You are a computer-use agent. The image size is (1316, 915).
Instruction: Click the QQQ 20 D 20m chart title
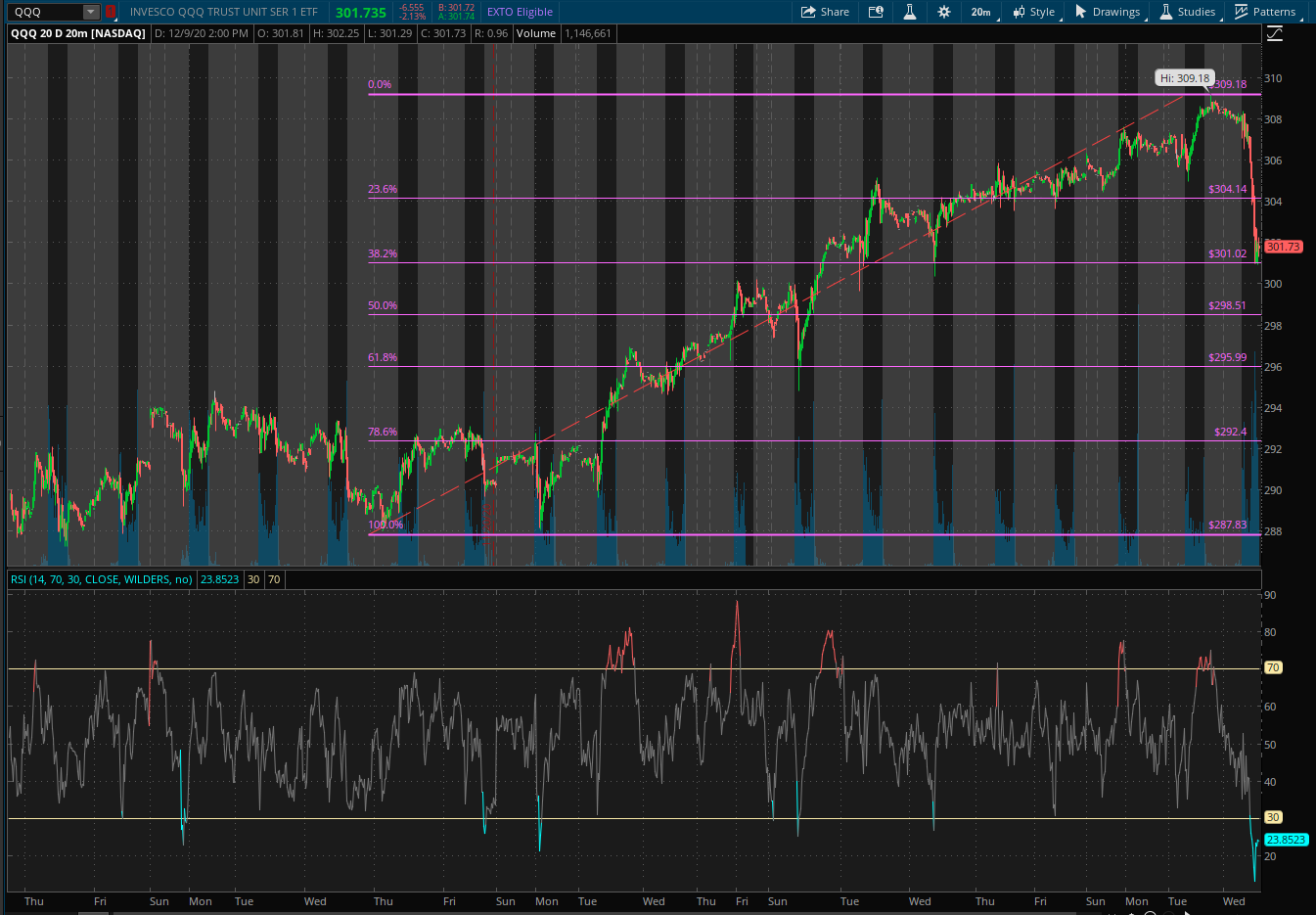click(77, 33)
